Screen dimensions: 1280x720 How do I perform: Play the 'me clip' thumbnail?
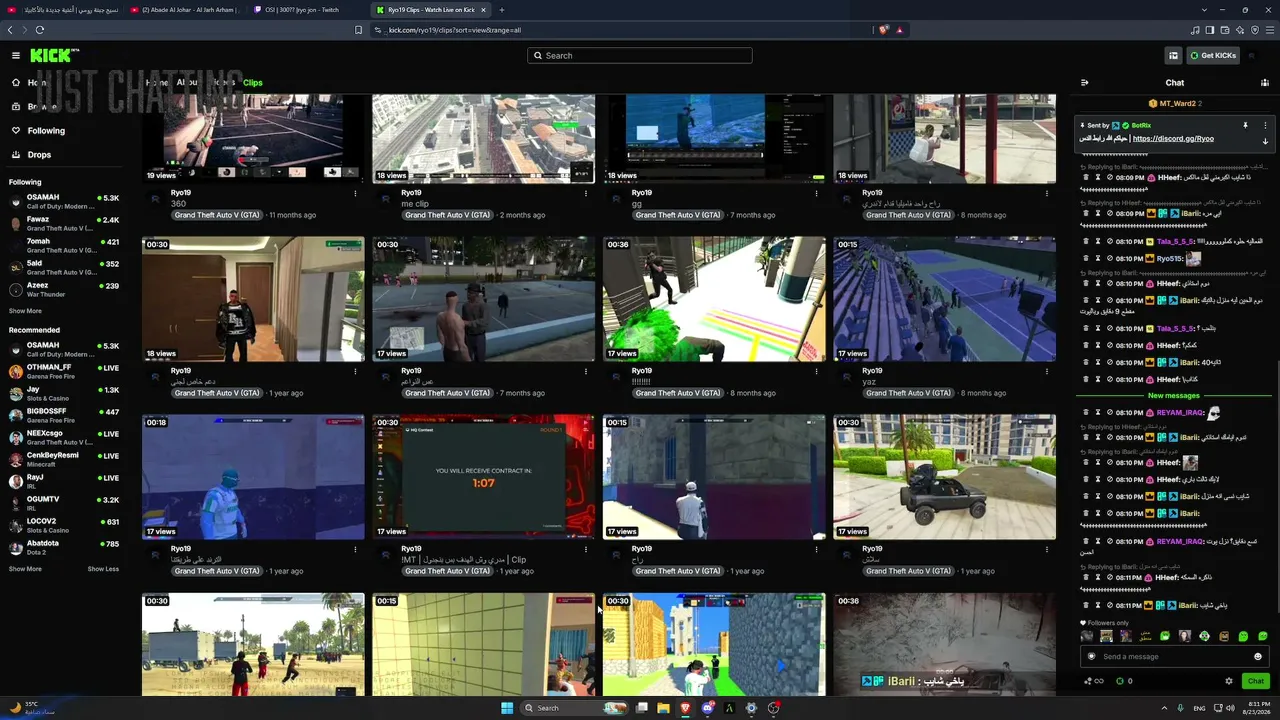point(483,139)
